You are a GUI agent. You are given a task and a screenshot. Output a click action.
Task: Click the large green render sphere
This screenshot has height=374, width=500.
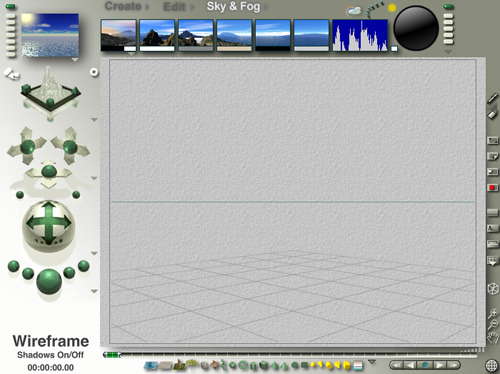tap(49, 282)
